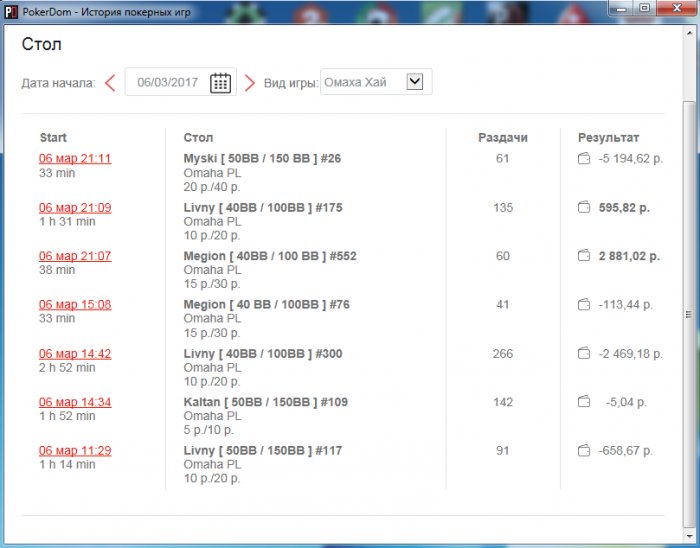Minimize the PokerDom history window
Viewport: 700px width, 548px height.
[x=621, y=8]
